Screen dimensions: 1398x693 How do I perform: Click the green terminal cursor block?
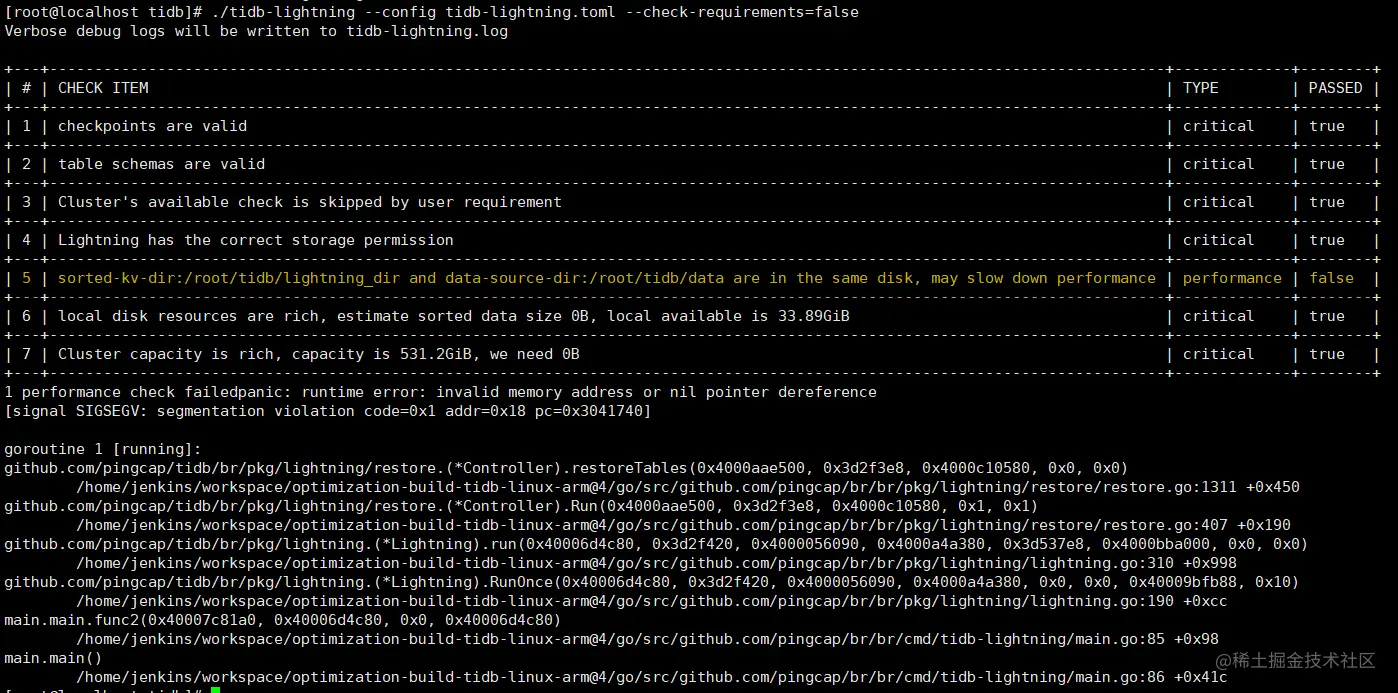point(215,690)
